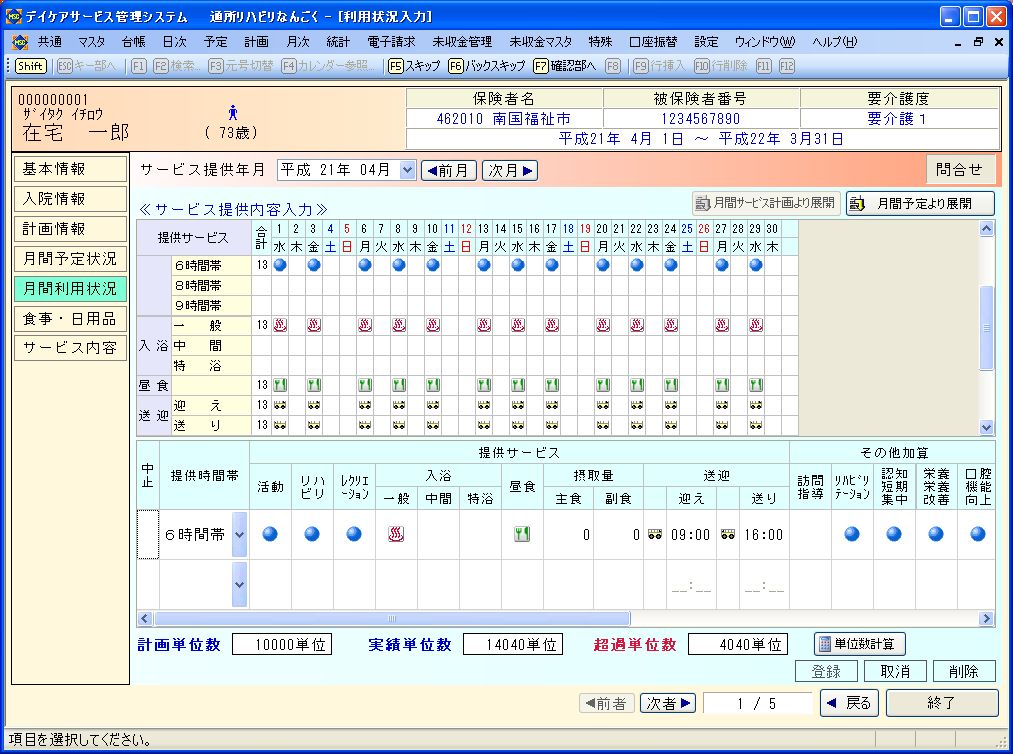Toggle the 活動 blue dot in detail row
The height and width of the screenshot is (754, 1013).
(270, 534)
